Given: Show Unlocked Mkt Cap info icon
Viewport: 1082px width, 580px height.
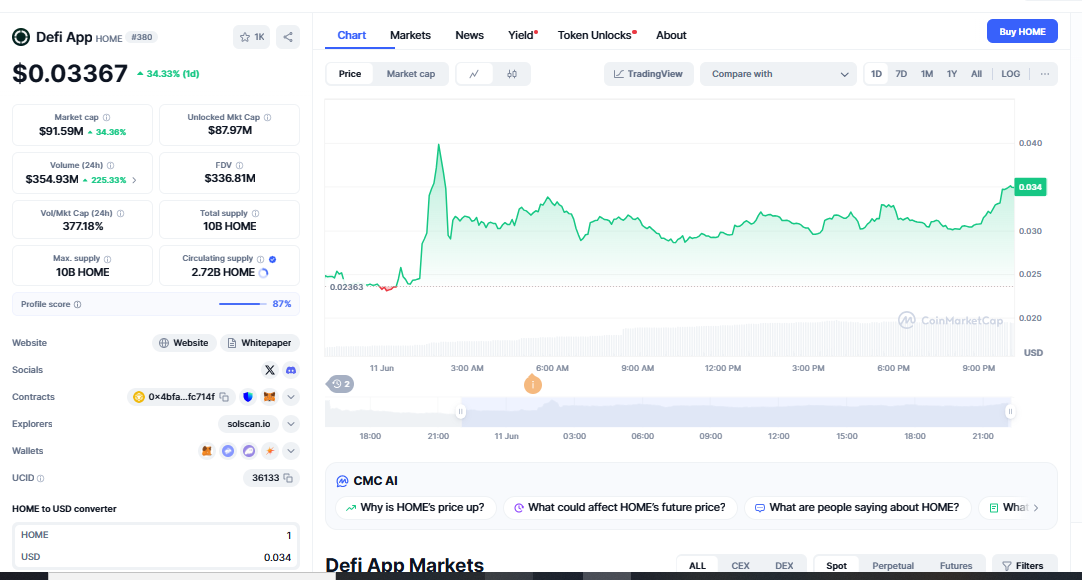Looking at the screenshot, I should 268,118.
